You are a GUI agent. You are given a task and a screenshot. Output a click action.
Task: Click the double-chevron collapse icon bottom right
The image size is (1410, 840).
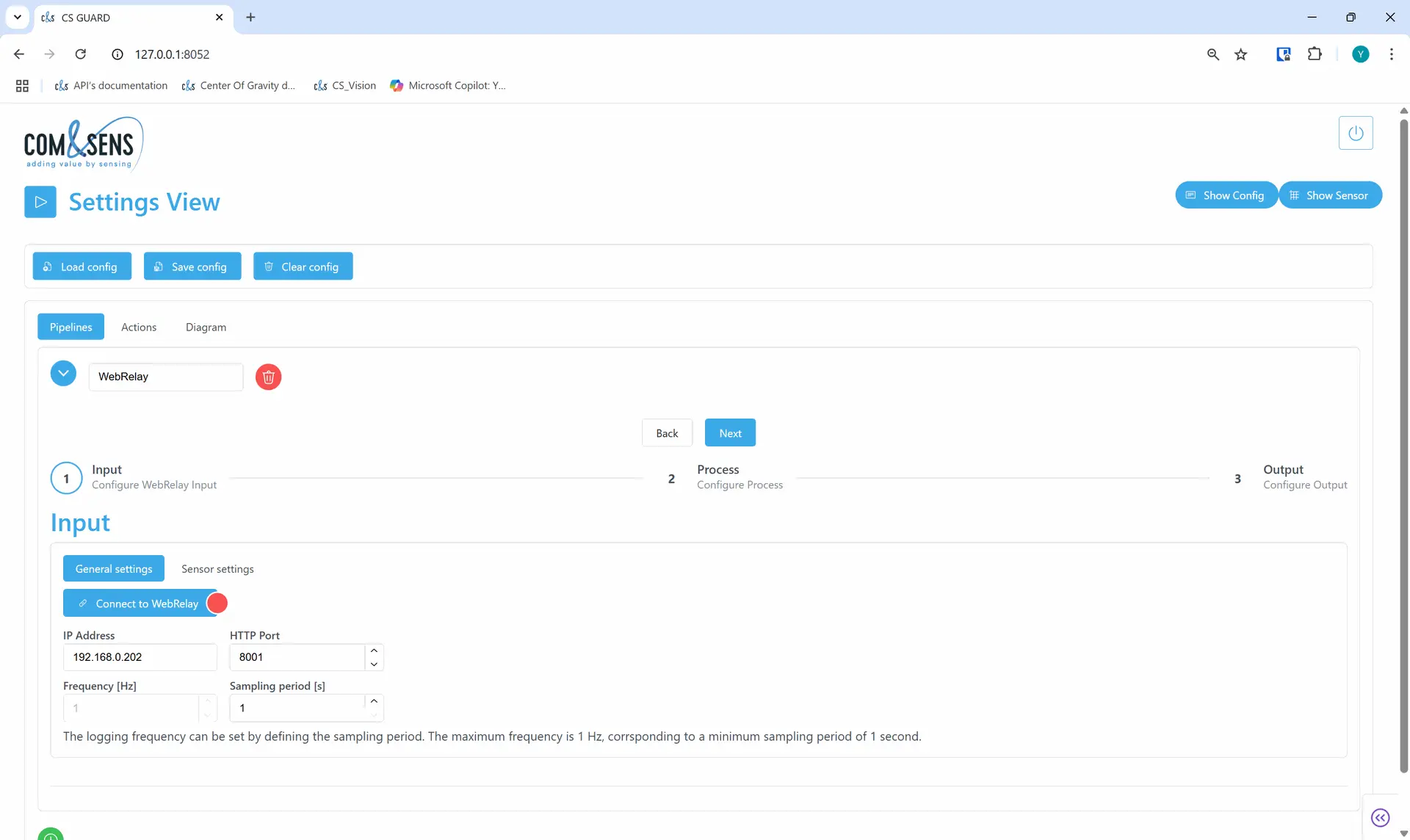pos(1380,817)
